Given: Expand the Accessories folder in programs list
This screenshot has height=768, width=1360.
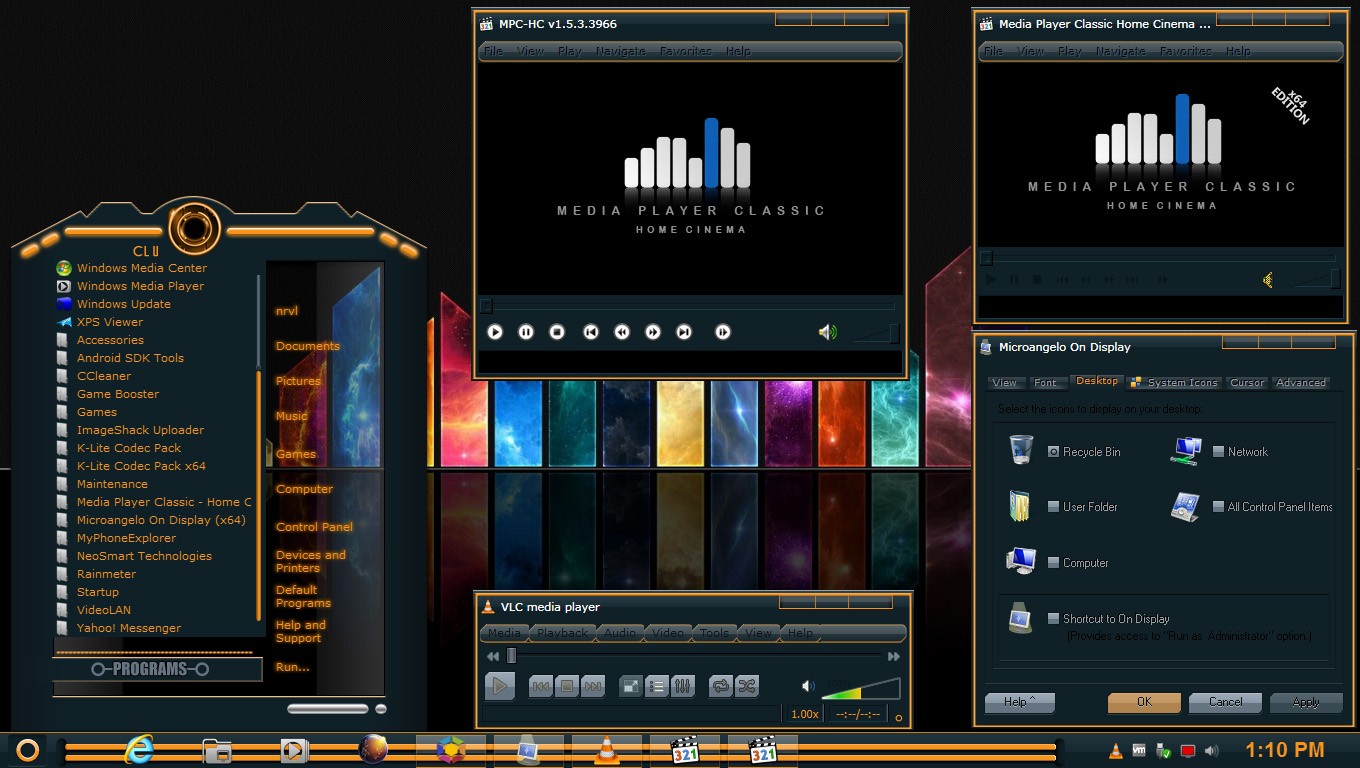Looking at the screenshot, I should click(x=110, y=340).
